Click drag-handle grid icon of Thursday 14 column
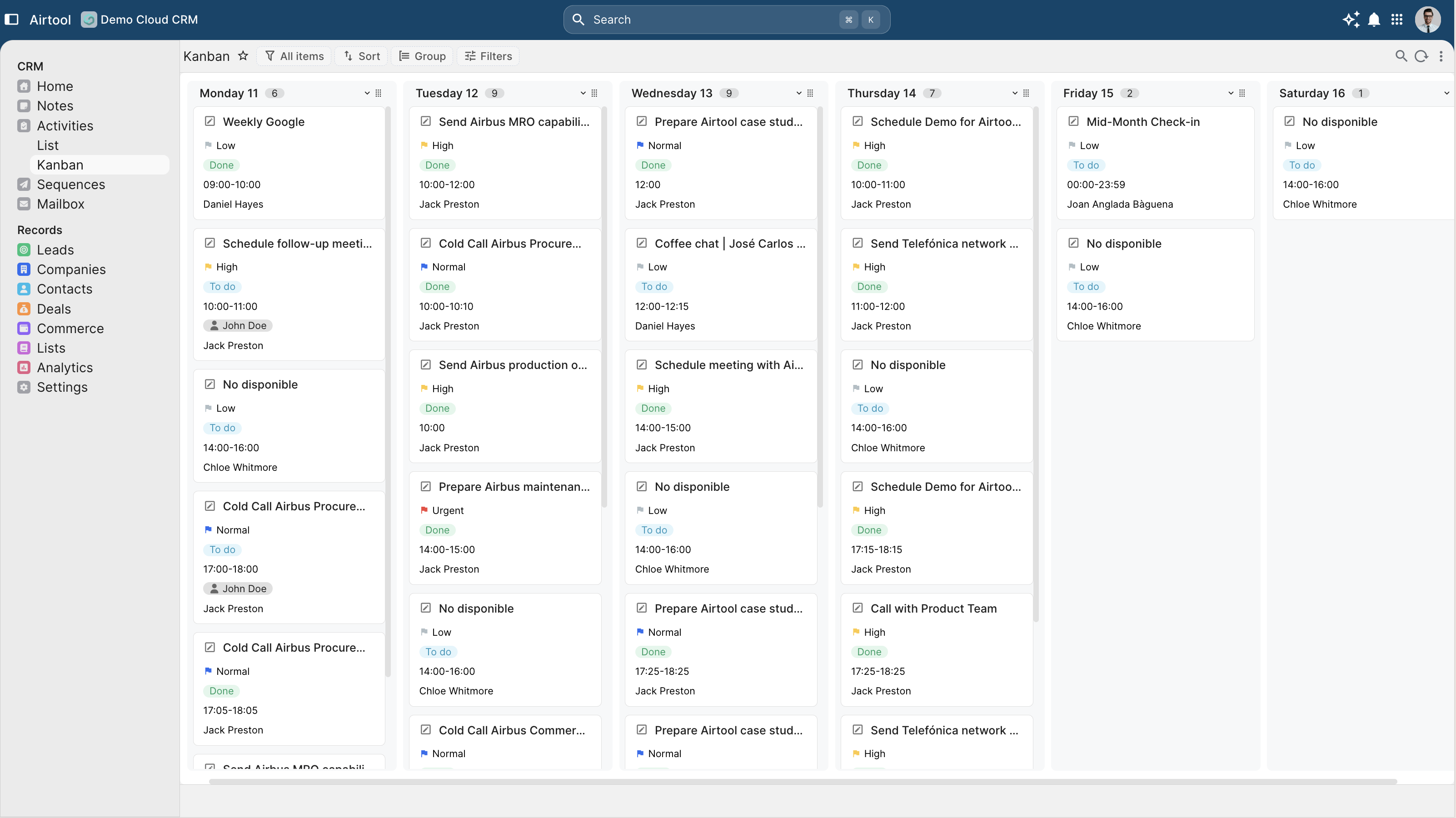This screenshot has height=818, width=1456. 1026,93
